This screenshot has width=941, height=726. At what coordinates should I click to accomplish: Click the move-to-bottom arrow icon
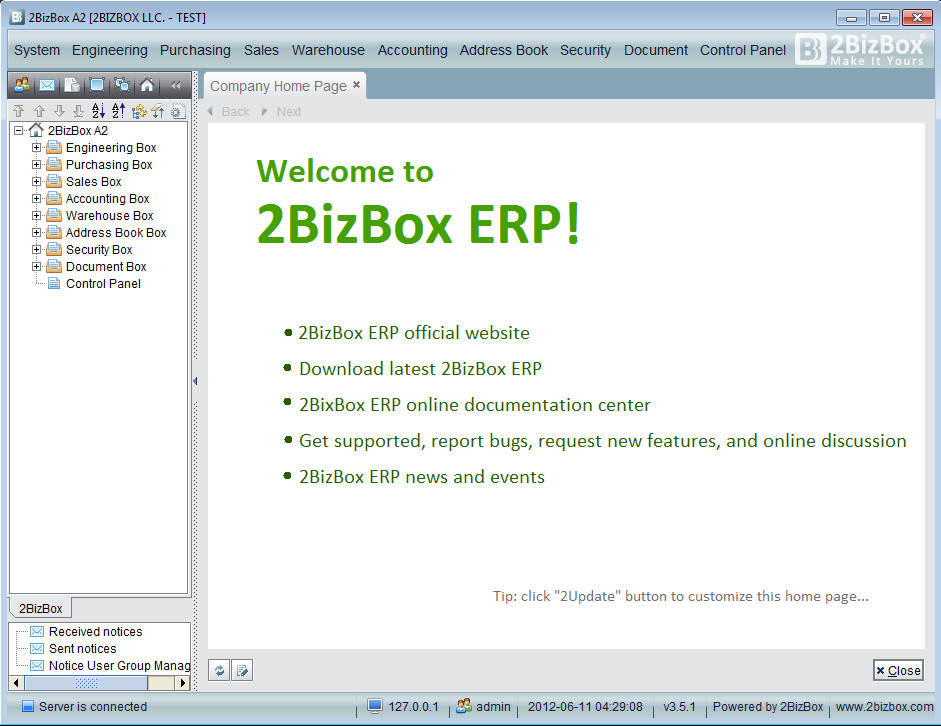[78, 111]
